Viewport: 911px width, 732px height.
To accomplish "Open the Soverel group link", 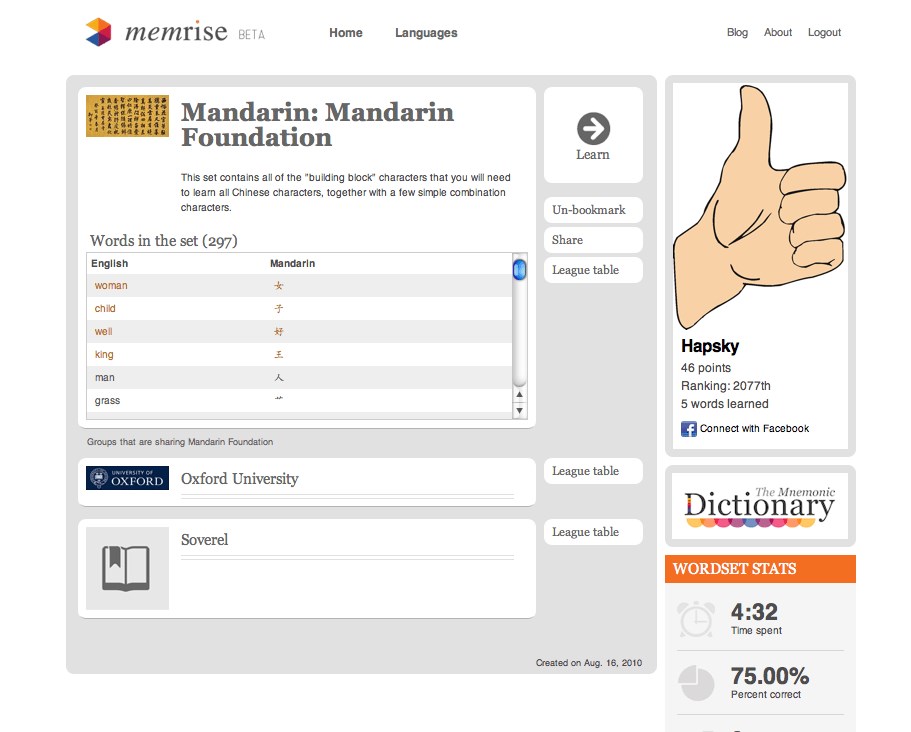I will point(205,540).
